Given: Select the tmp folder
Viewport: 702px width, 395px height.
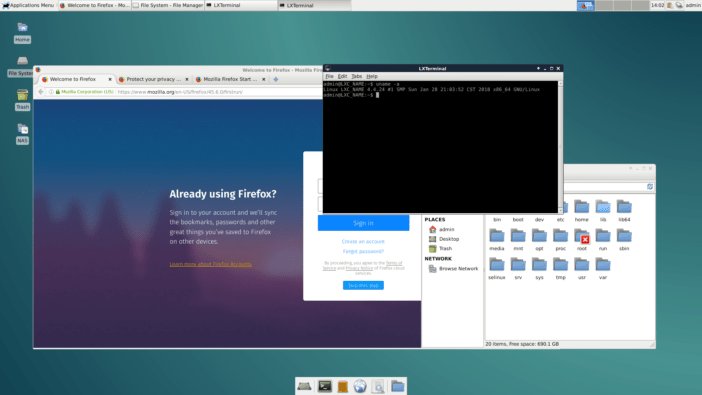Looking at the screenshot, I should (561, 269).
